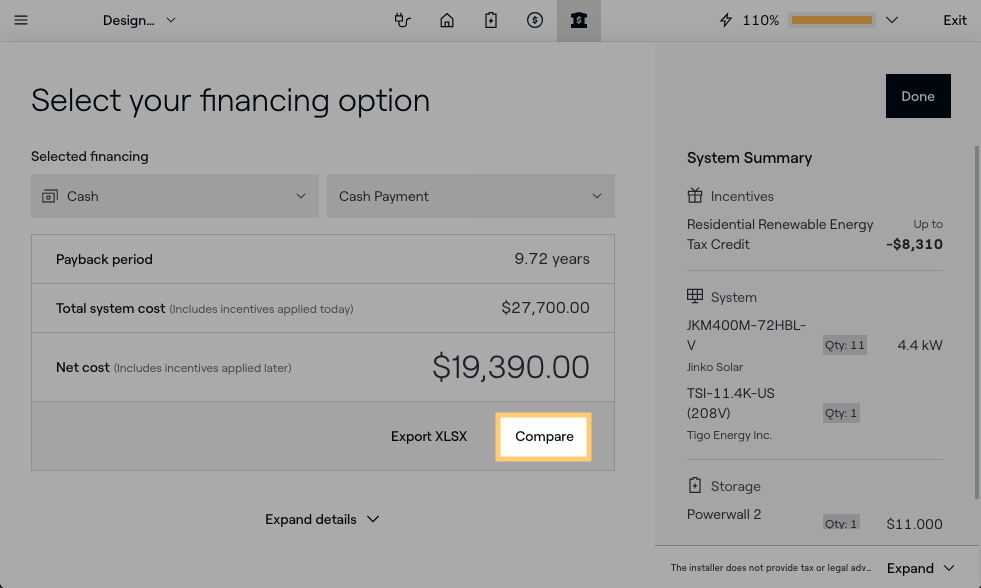This screenshot has height=588, width=981.
Task: Open the energy consumption plug icon
Action: point(403,20)
